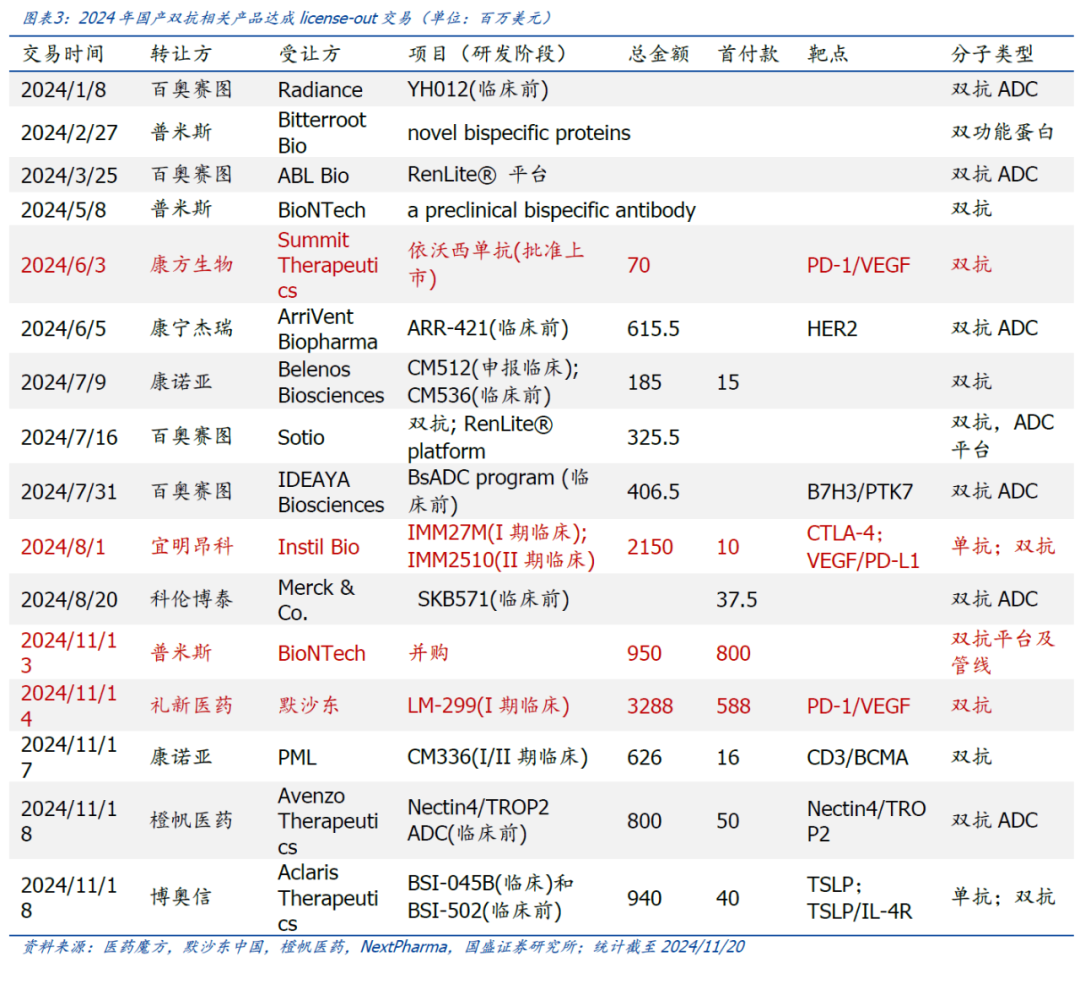Viewport: 1080px width, 984px height.
Task: Click the 'RenLite® 平台' project cell
Action: tap(477, 174)
